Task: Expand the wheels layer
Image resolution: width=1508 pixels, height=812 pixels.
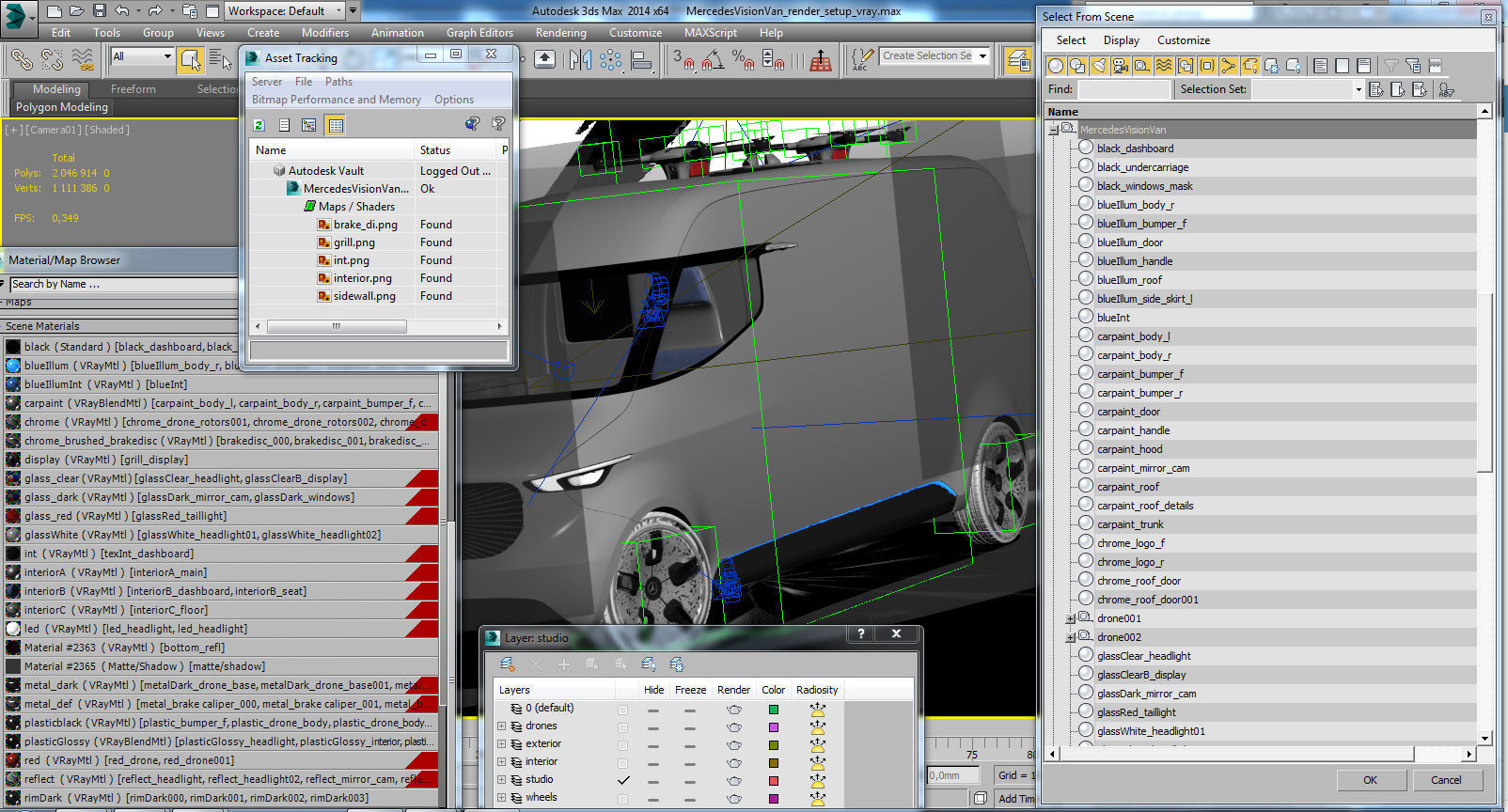Action: coord(501,798)
